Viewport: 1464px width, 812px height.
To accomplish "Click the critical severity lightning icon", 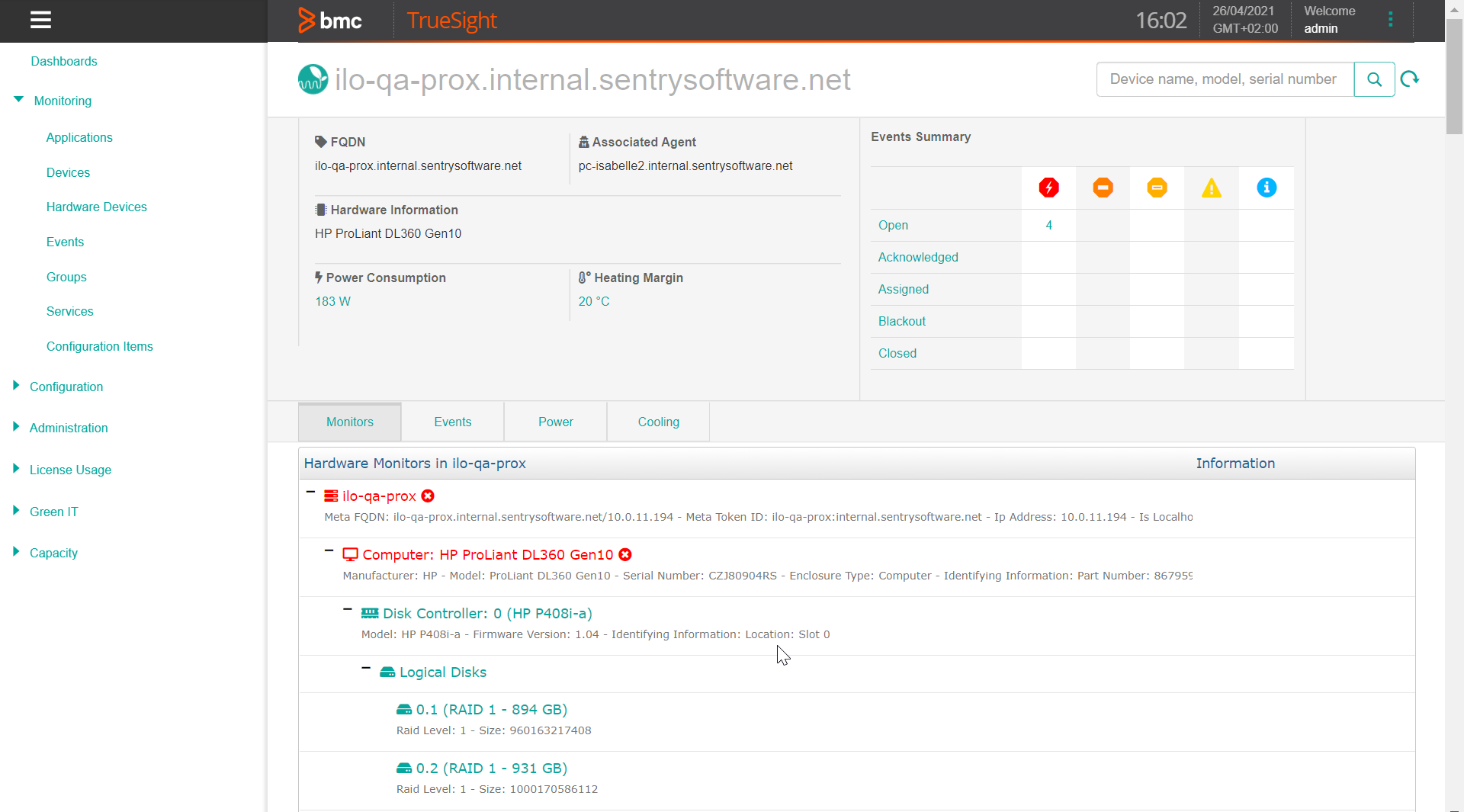I will coord(1049,188).
